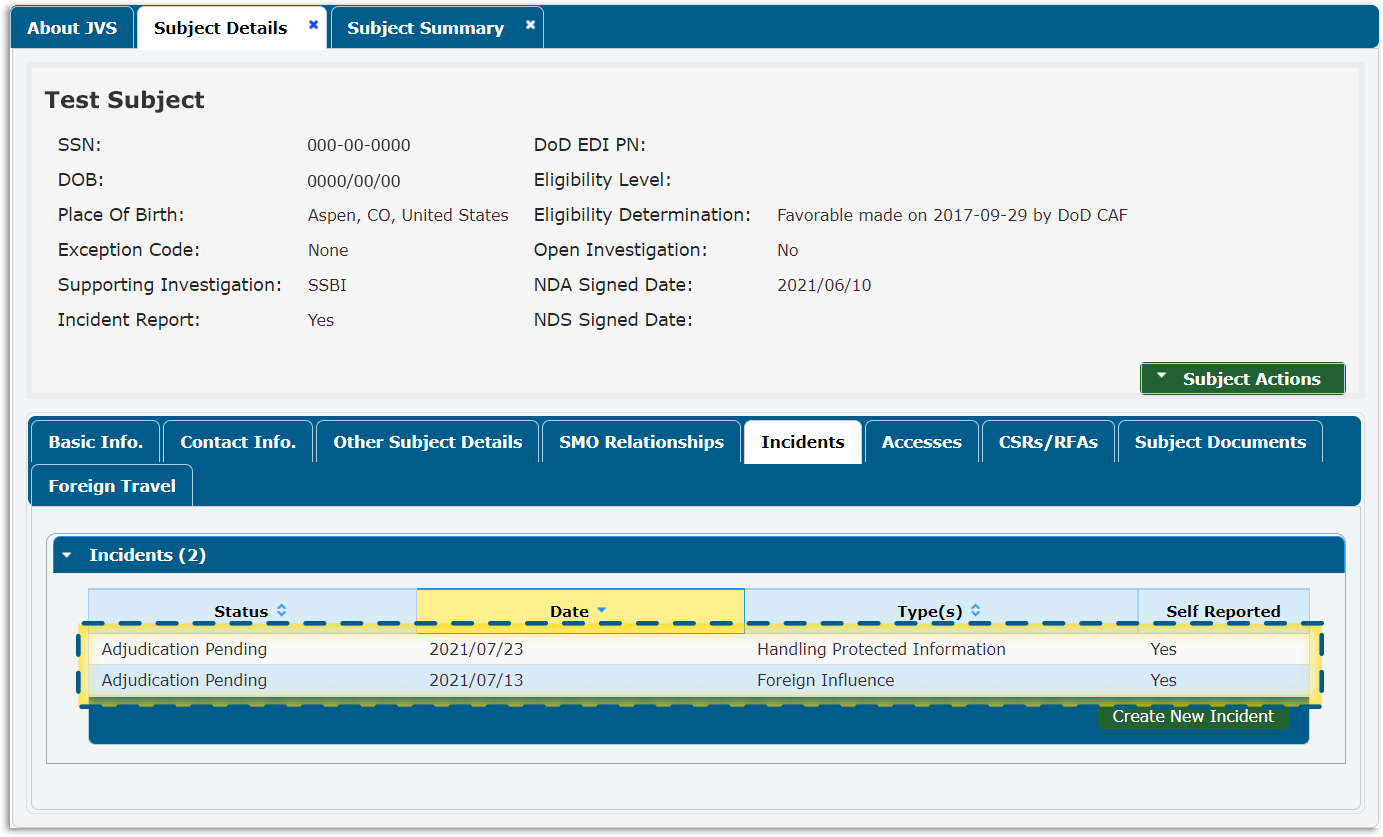The image size is (1383, 837).
Task: Click Incident Report value Yes
Action: coord(321,320)
